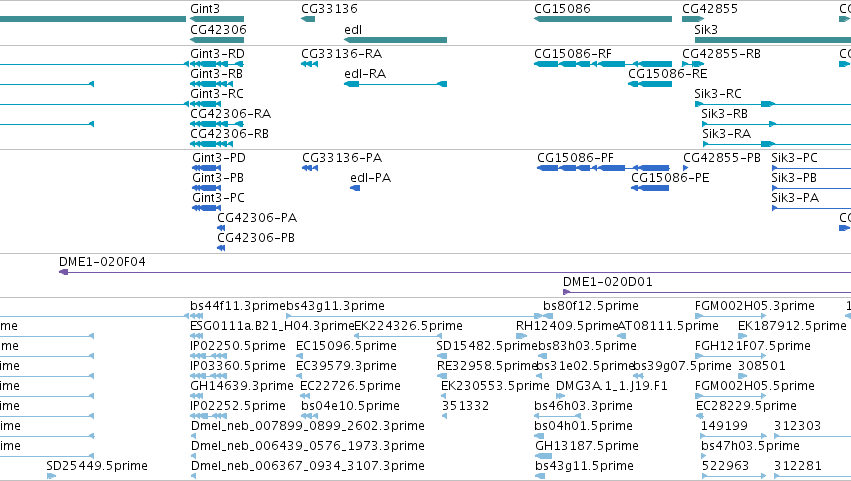The width and height of the screenshot is (851, 481).
Task: Select the bs43g11.3prime EST
Action: [414, 316]
